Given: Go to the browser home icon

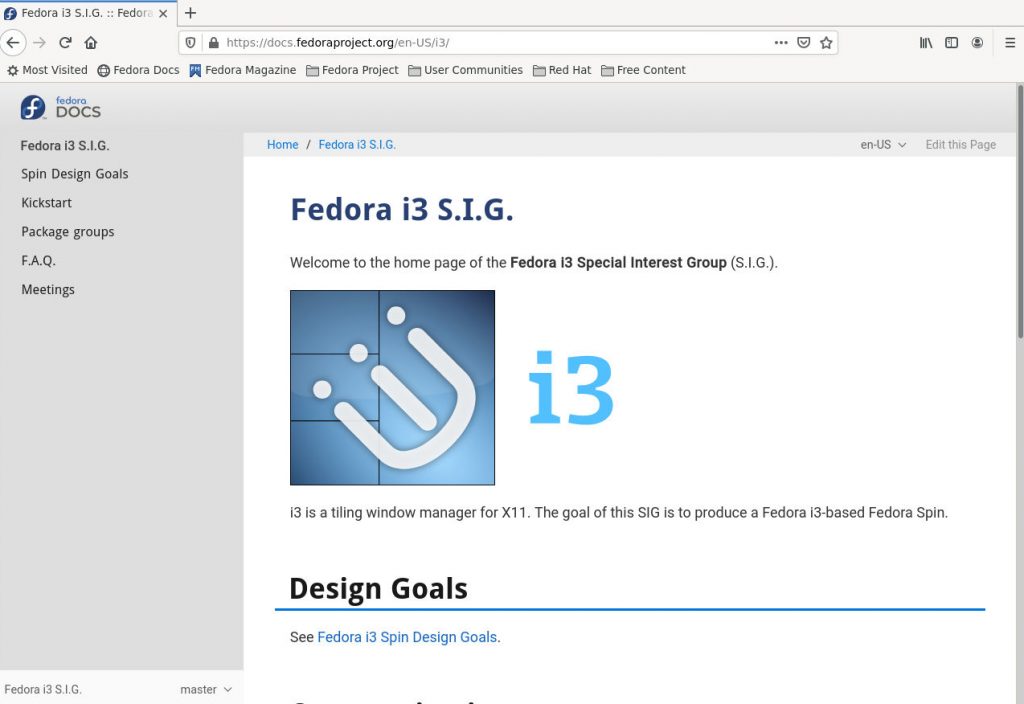Looking at the screenshot, I should (91, 43).
